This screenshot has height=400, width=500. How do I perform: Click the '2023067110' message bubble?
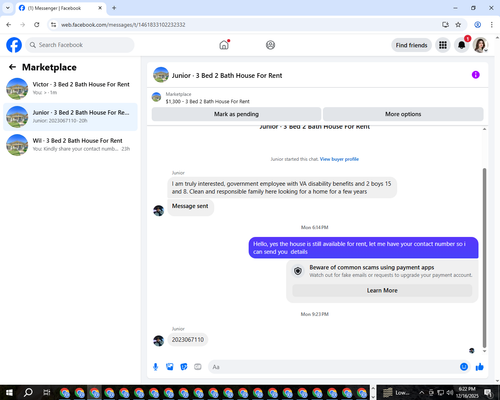188,340
